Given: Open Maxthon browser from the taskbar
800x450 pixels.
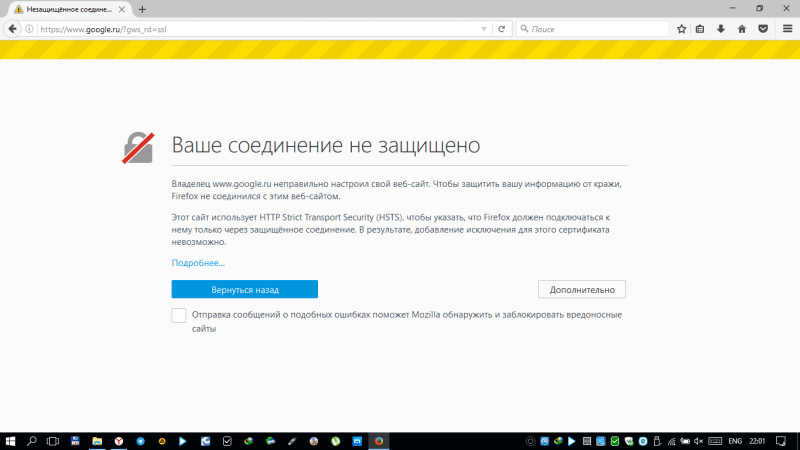Looking at the screenshot, I should 357,441.
